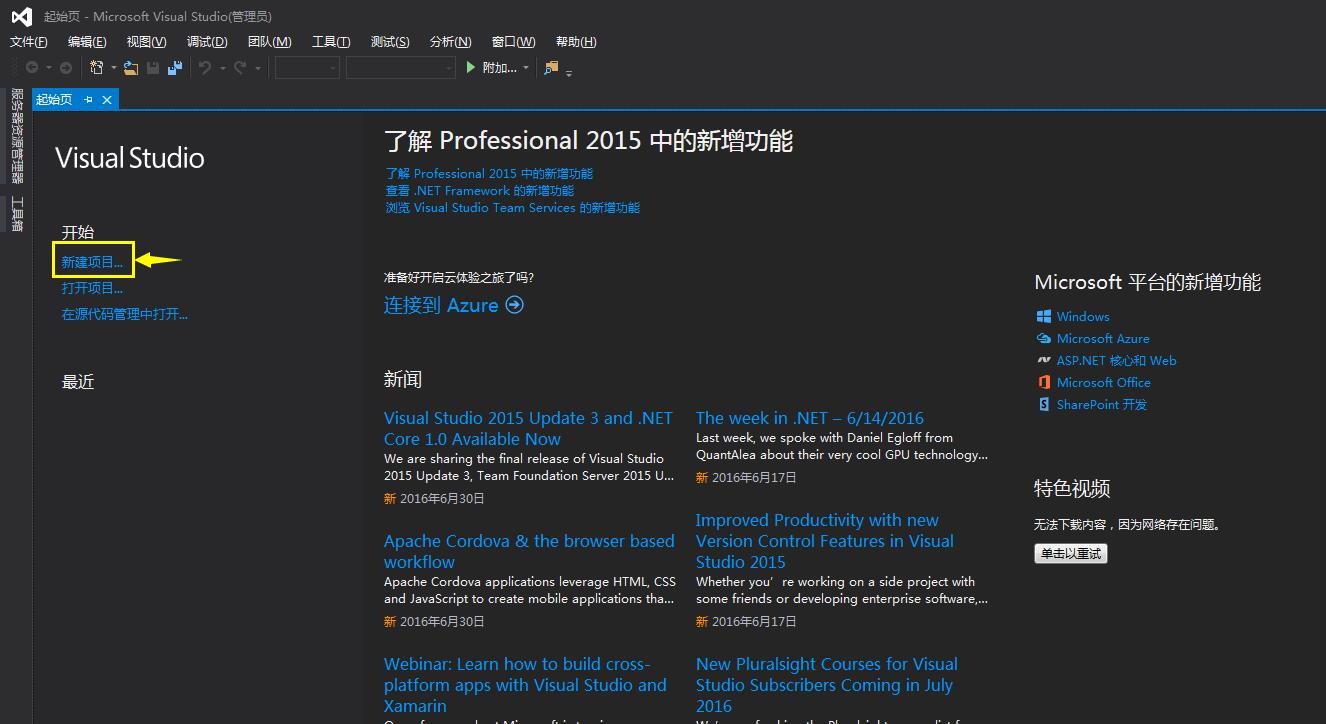Click the Find in Files toolbar icon

[551, 68]
